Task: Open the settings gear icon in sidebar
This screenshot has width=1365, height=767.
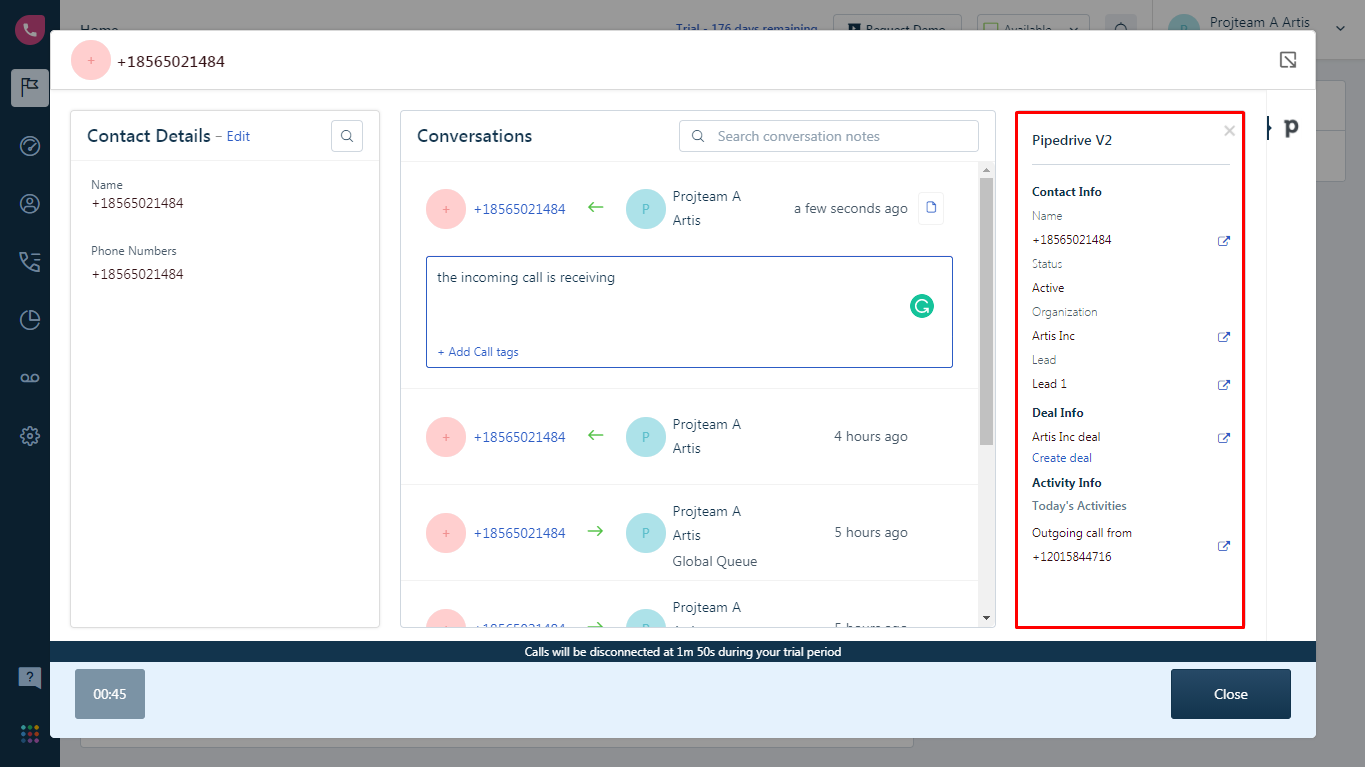Action: [x=30, y=436]
